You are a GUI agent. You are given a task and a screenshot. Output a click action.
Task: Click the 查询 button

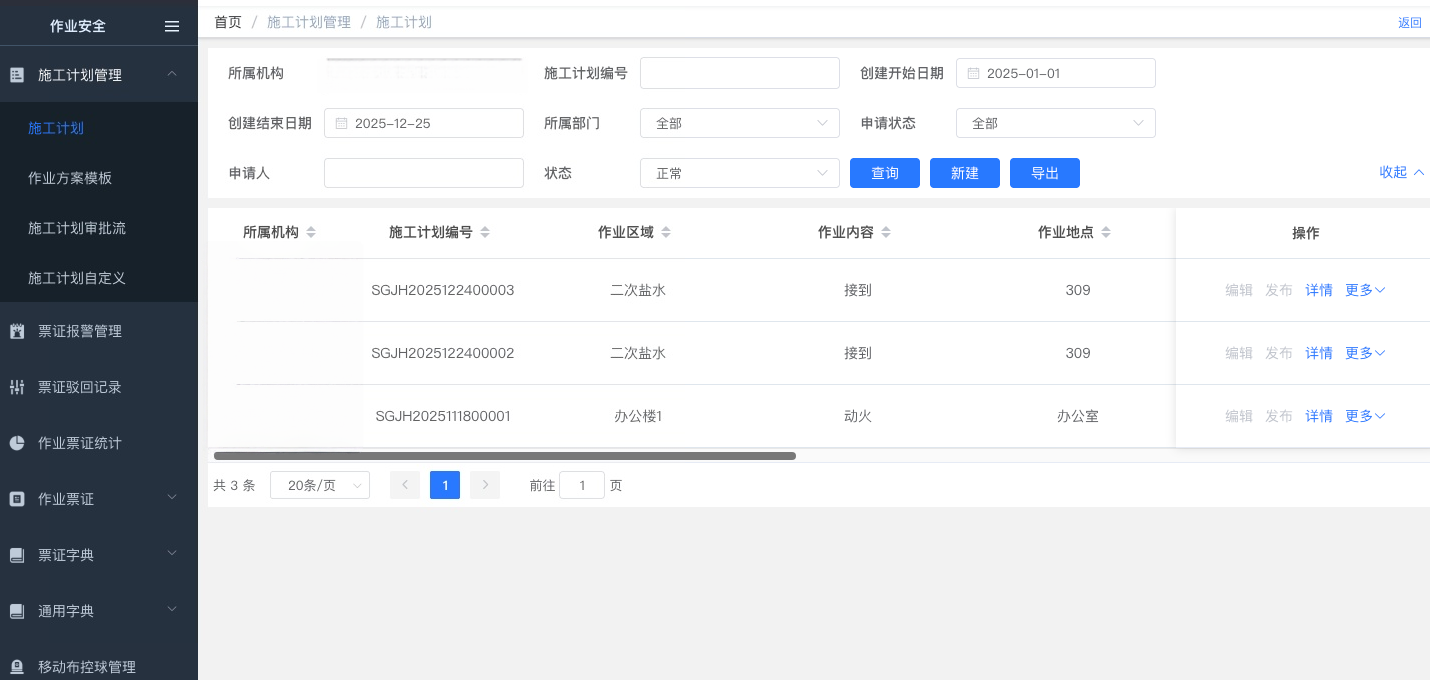[885, 173]
